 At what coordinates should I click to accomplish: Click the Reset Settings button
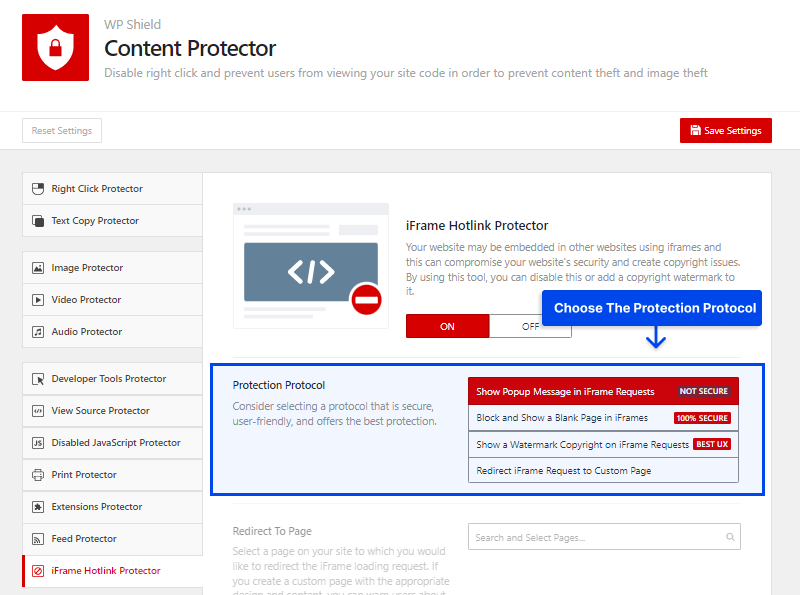coord(62,131)
